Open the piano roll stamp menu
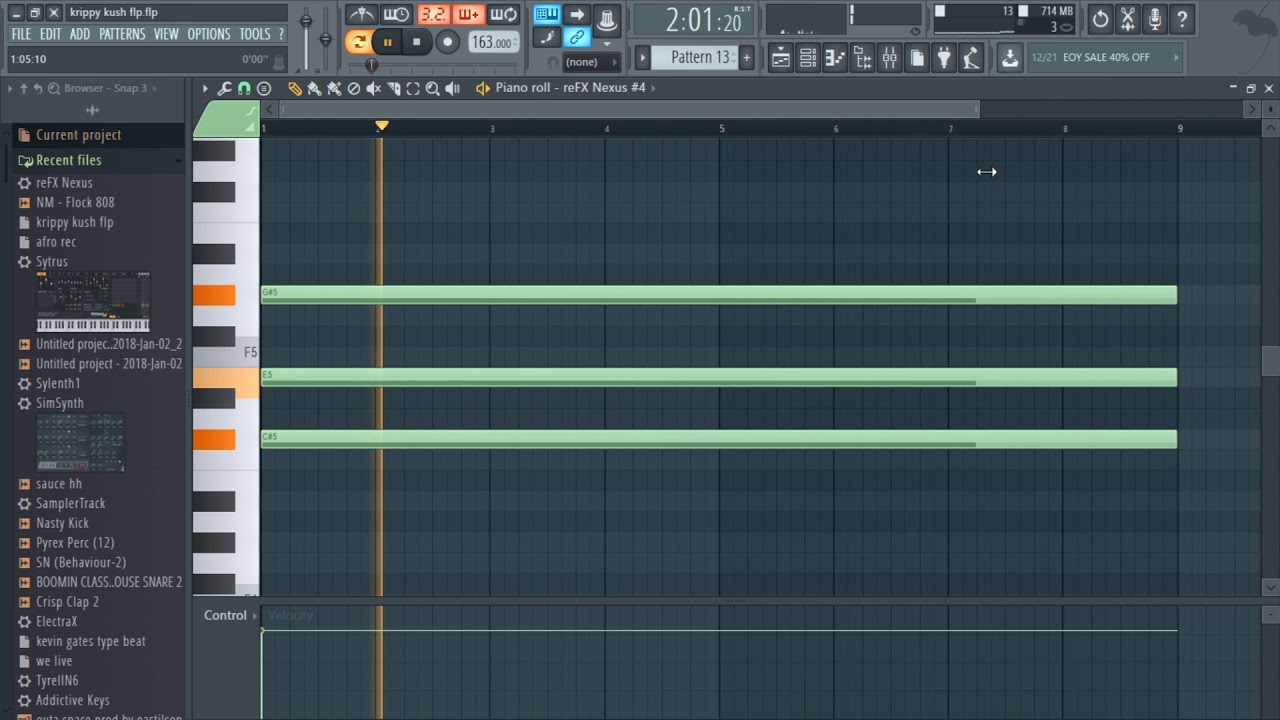 click(x=264, y=88)
